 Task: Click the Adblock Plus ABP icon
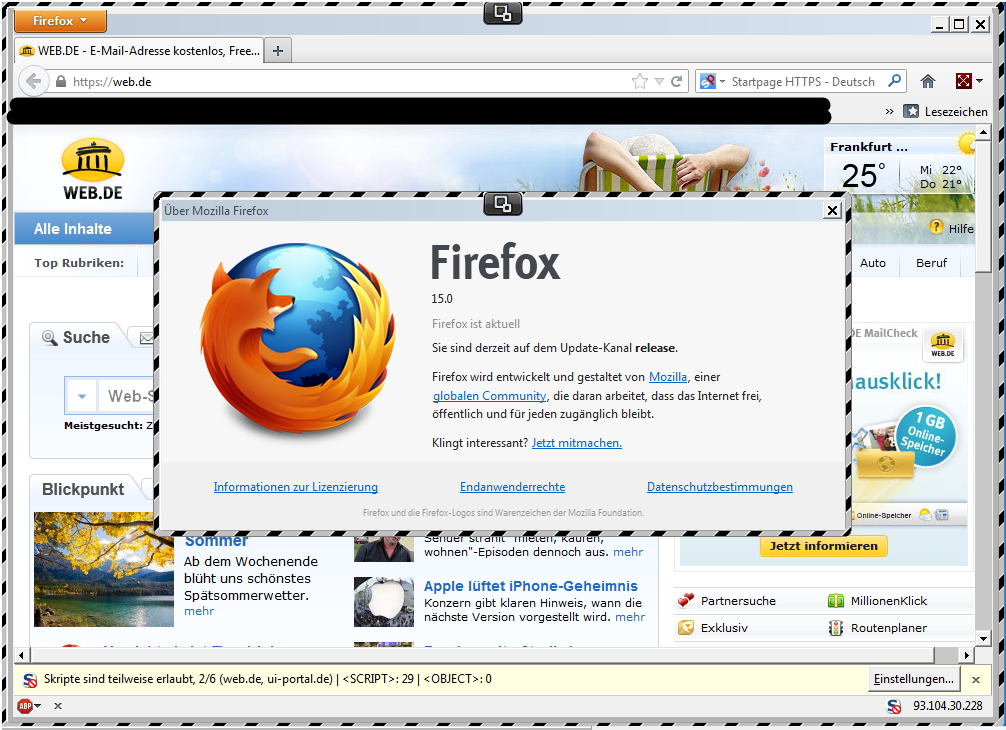[x=25, y=706]
